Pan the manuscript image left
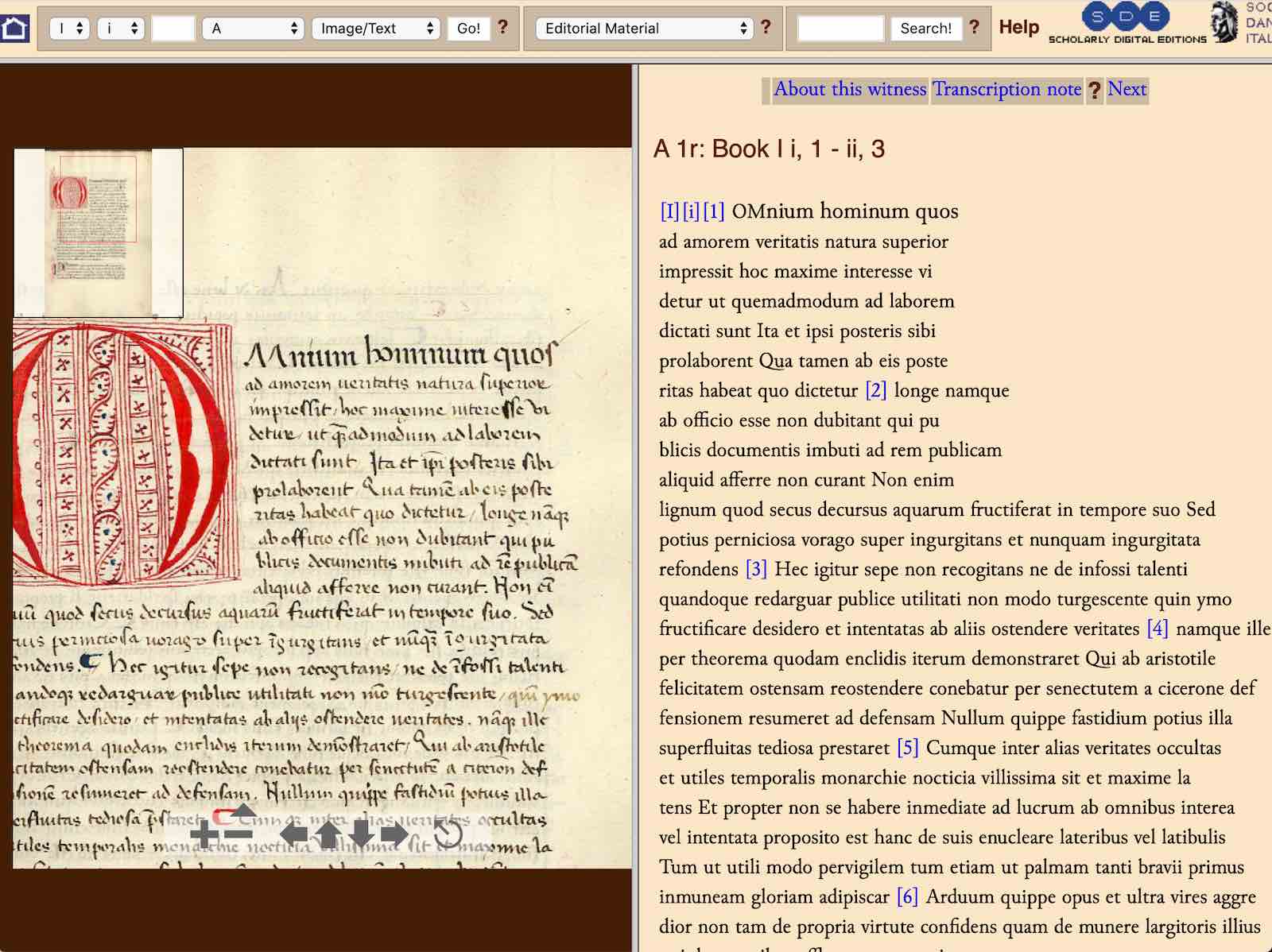 coord(293,834)
